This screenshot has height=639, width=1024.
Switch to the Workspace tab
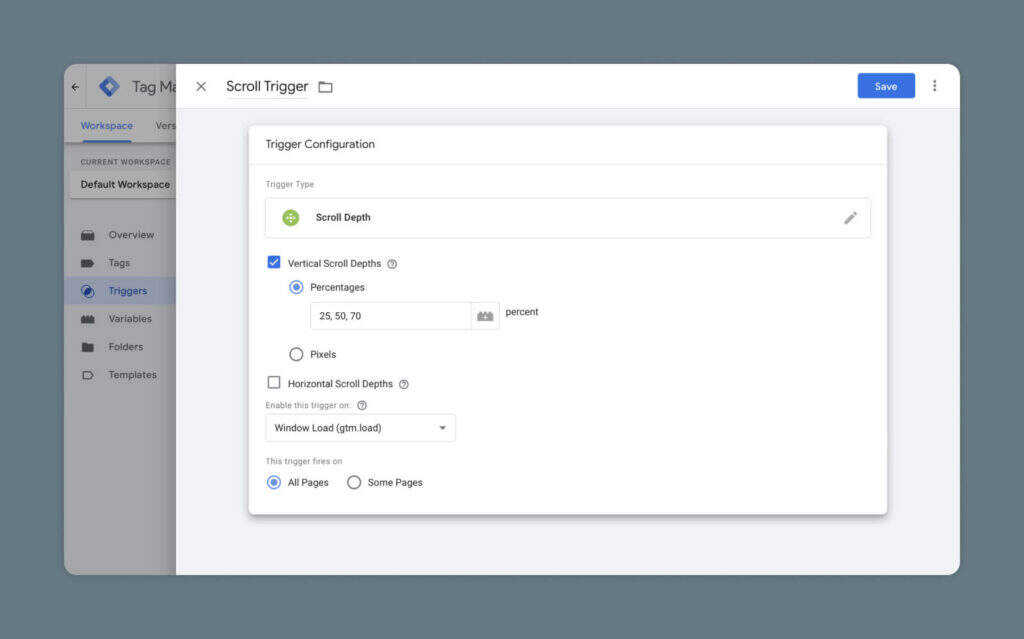pyautogui.click(x=106, y=126)
